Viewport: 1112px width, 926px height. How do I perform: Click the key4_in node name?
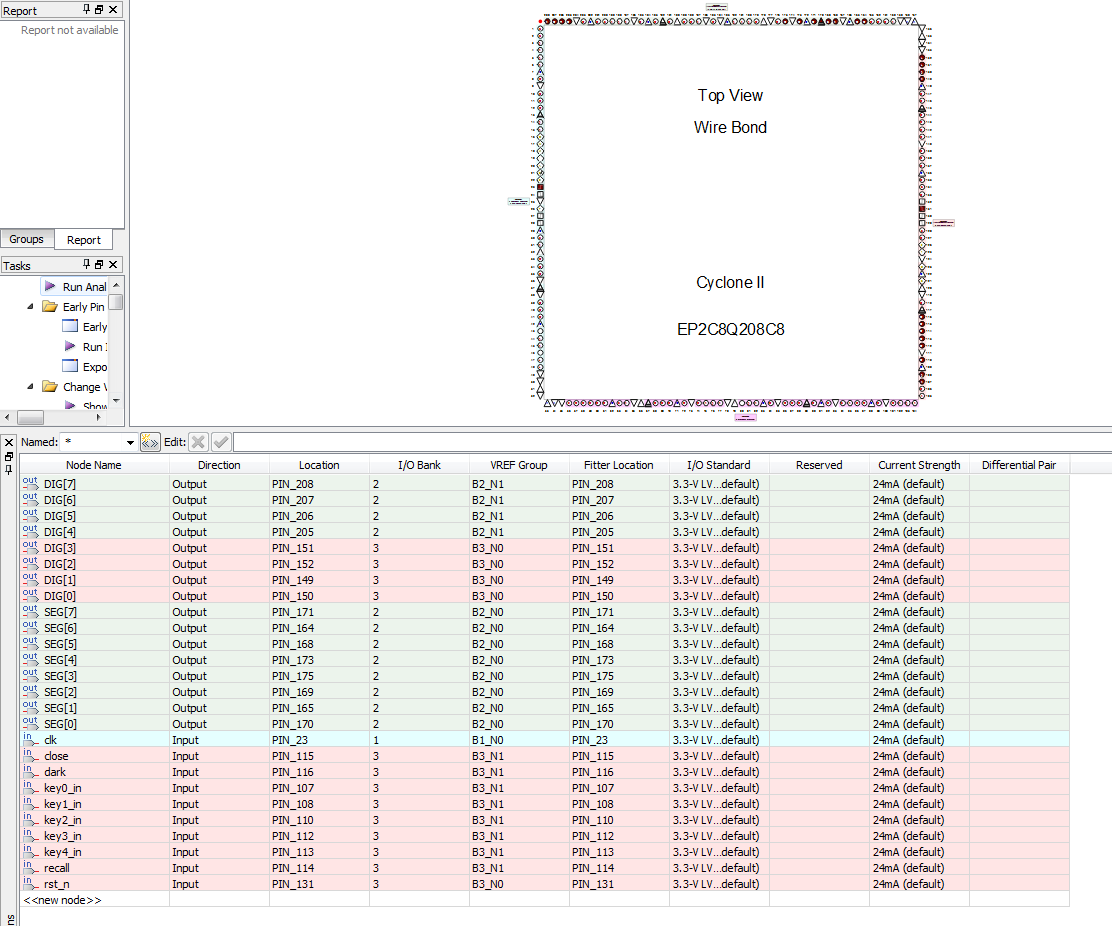[x=62, y=852]
